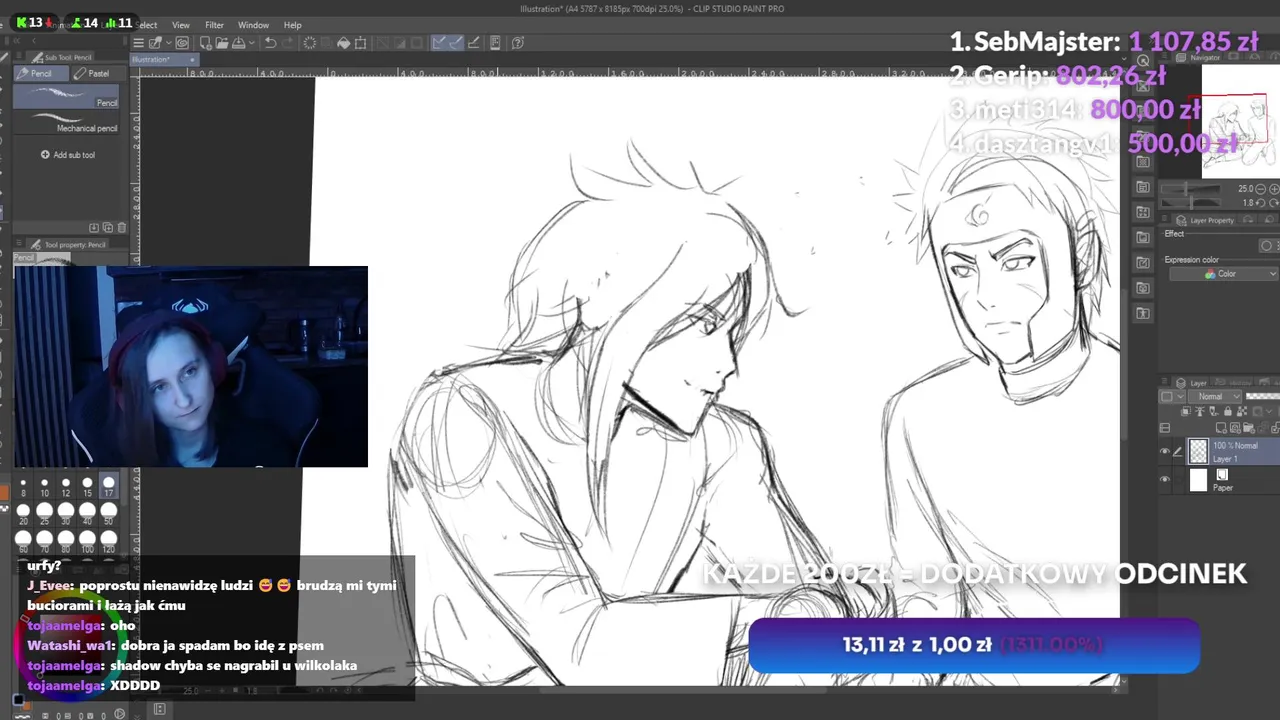Screen dimensions: 1280x720
Task: Click the Clip Studio support help icon
Action: coord(518,43)
